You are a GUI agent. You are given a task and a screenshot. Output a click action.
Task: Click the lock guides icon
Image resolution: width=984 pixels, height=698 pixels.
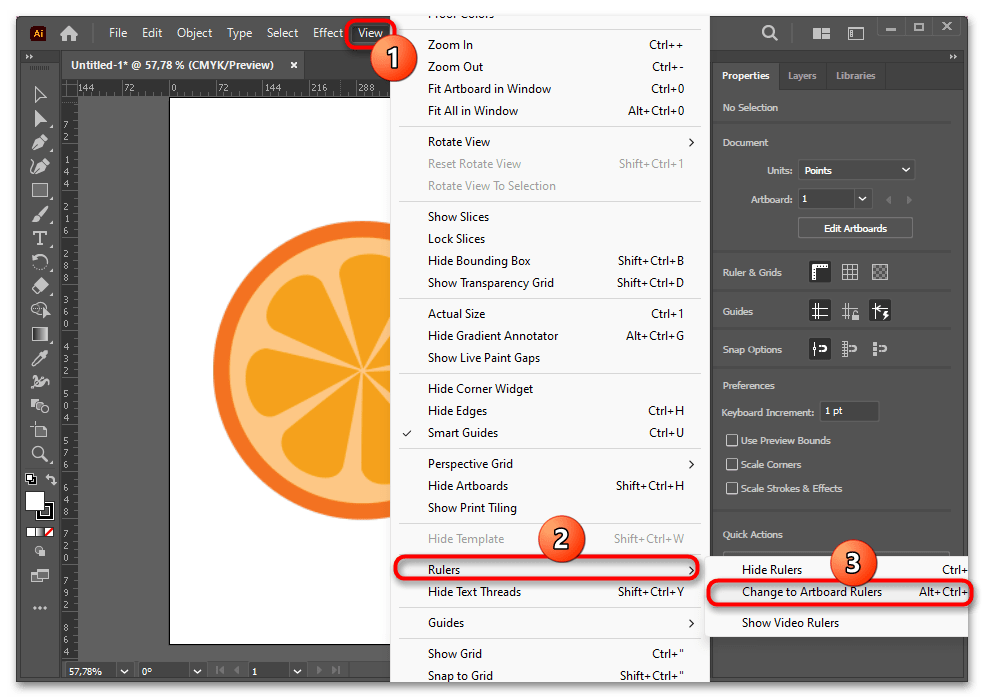(850, 311)
